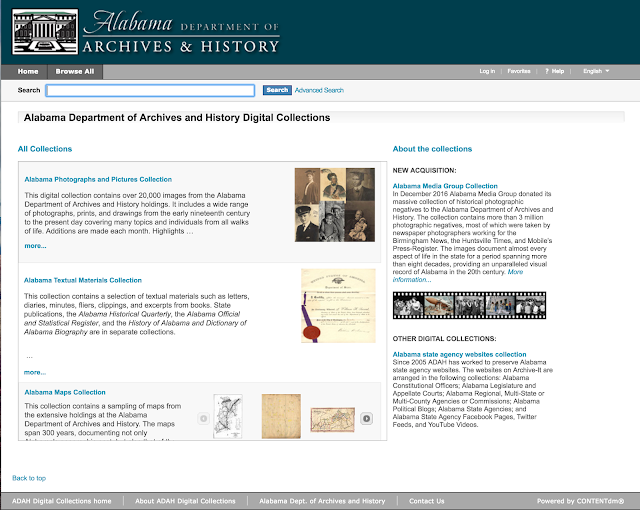Open Alabama Textual Materials Collection
The image size is (640, 510).
point(82,280)
